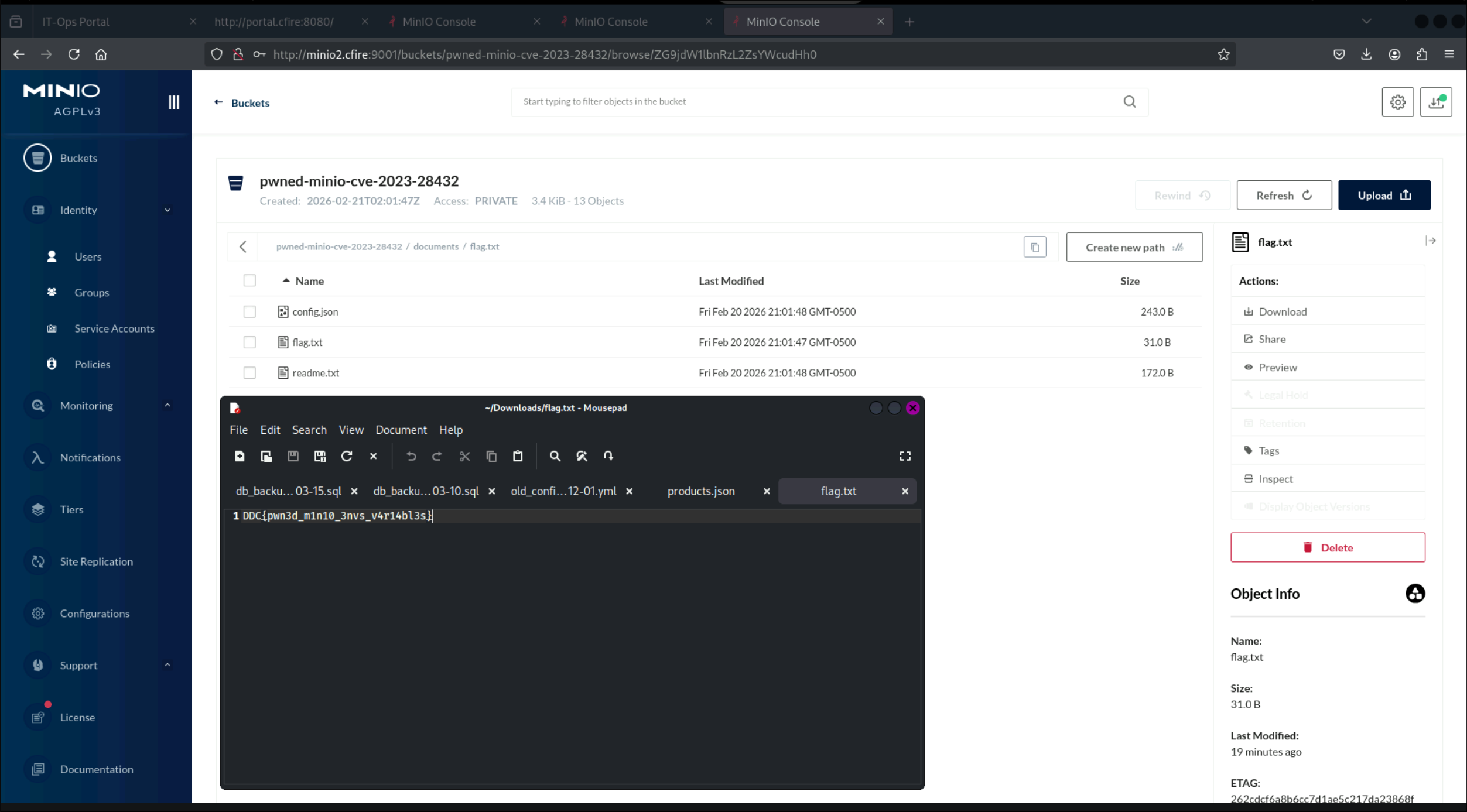
Task: Copy the object path with clipboard icon
Action: 1035,247
